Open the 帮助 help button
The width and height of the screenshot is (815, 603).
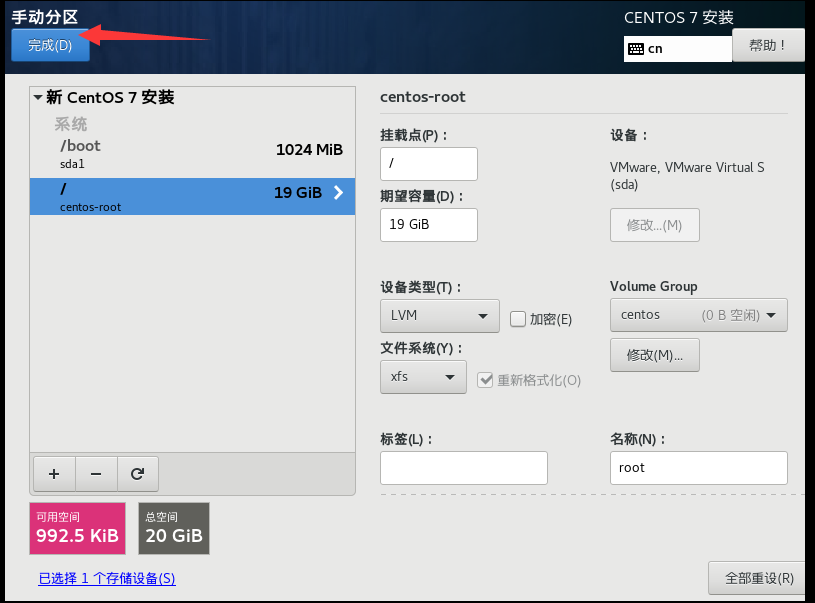click(x=768, y=46)
